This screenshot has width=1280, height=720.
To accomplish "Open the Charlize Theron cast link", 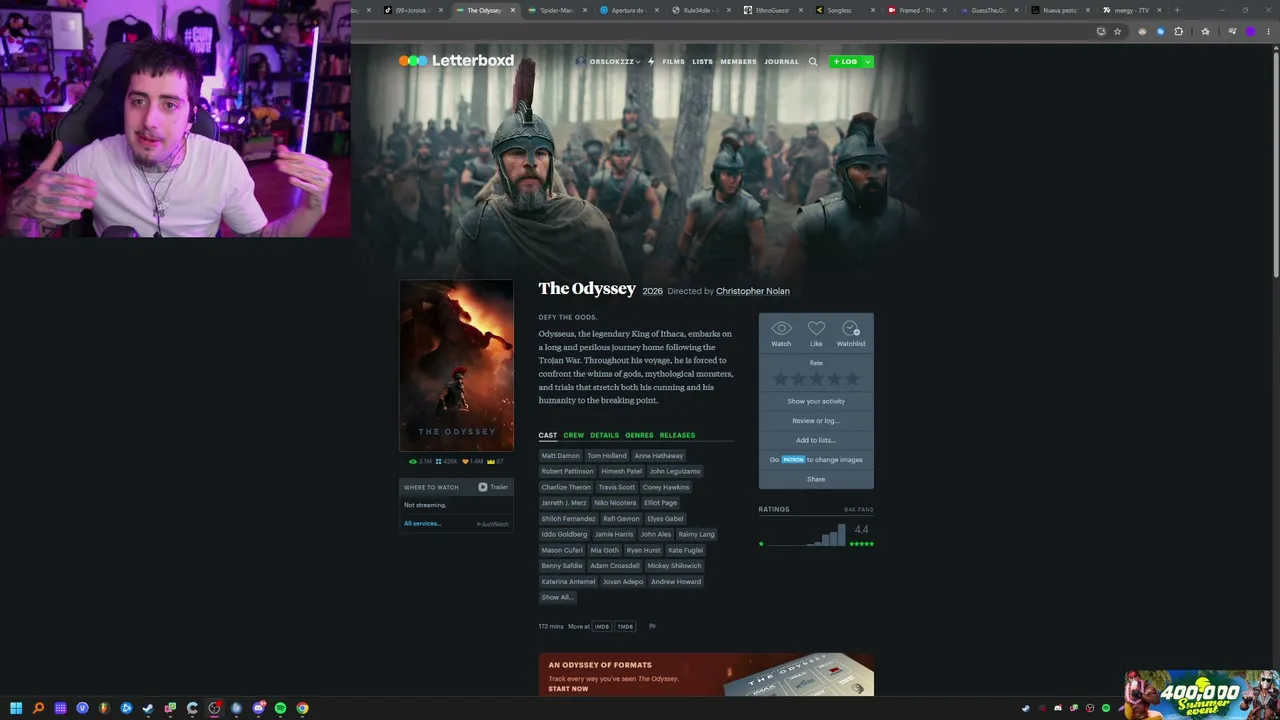I will point(566,487).
